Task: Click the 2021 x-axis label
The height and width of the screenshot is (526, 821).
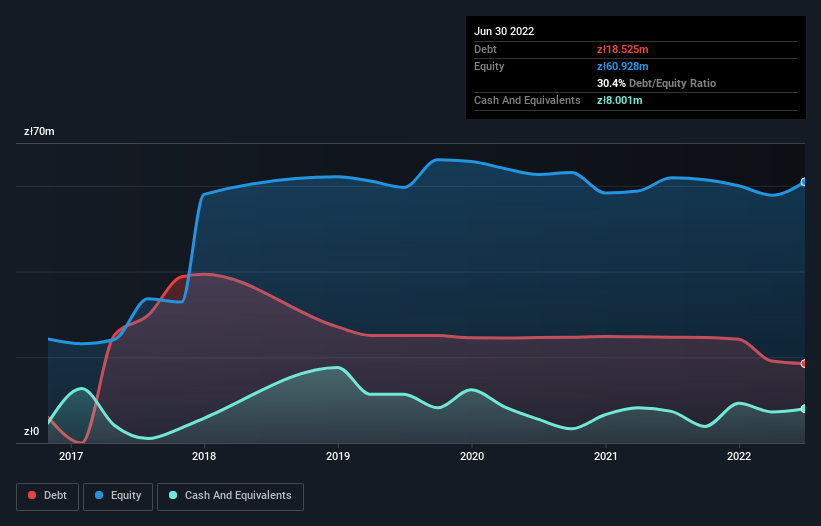Action: click(x=606, y=456)
